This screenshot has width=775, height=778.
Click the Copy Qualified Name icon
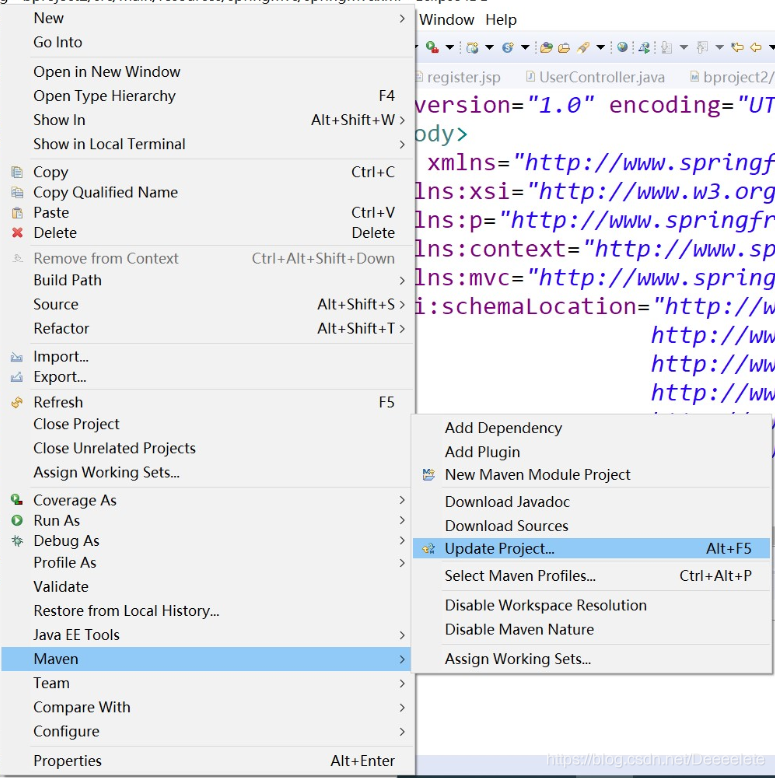point(17,193)
